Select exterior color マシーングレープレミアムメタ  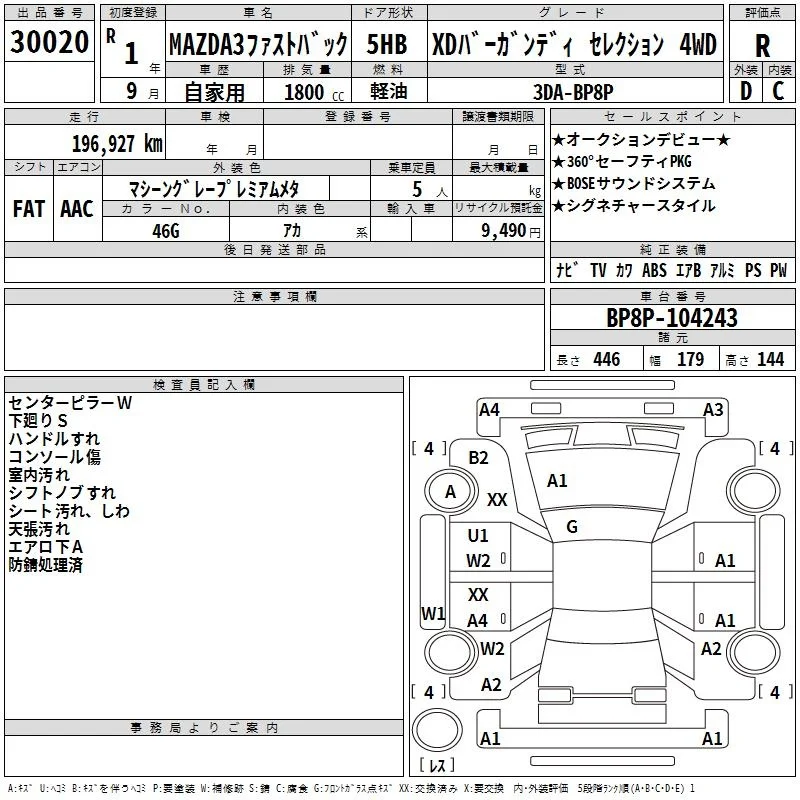coord(214,189)
